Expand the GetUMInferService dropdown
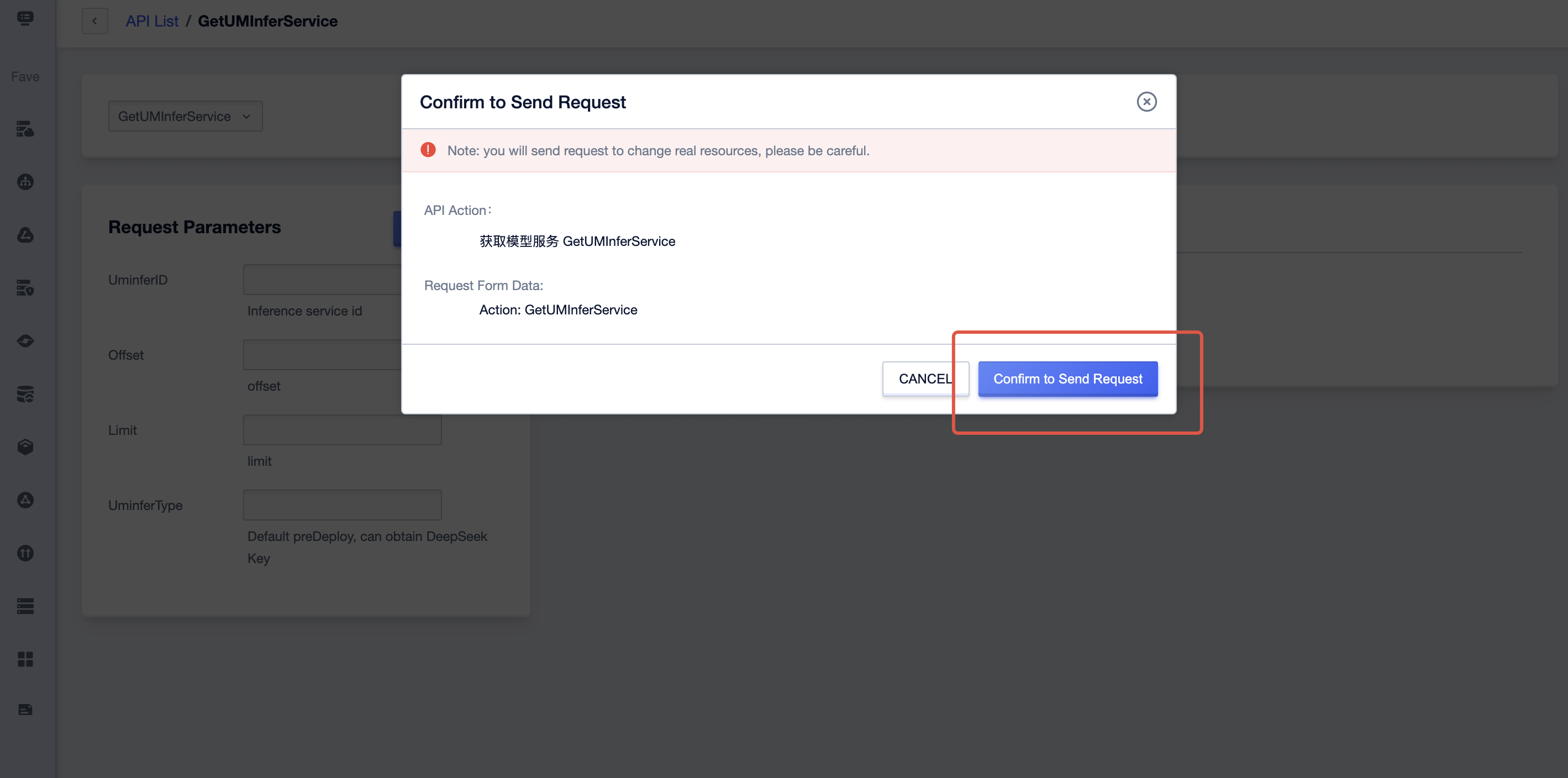Viewport: 1568px width, 778px height. (185, 116)
